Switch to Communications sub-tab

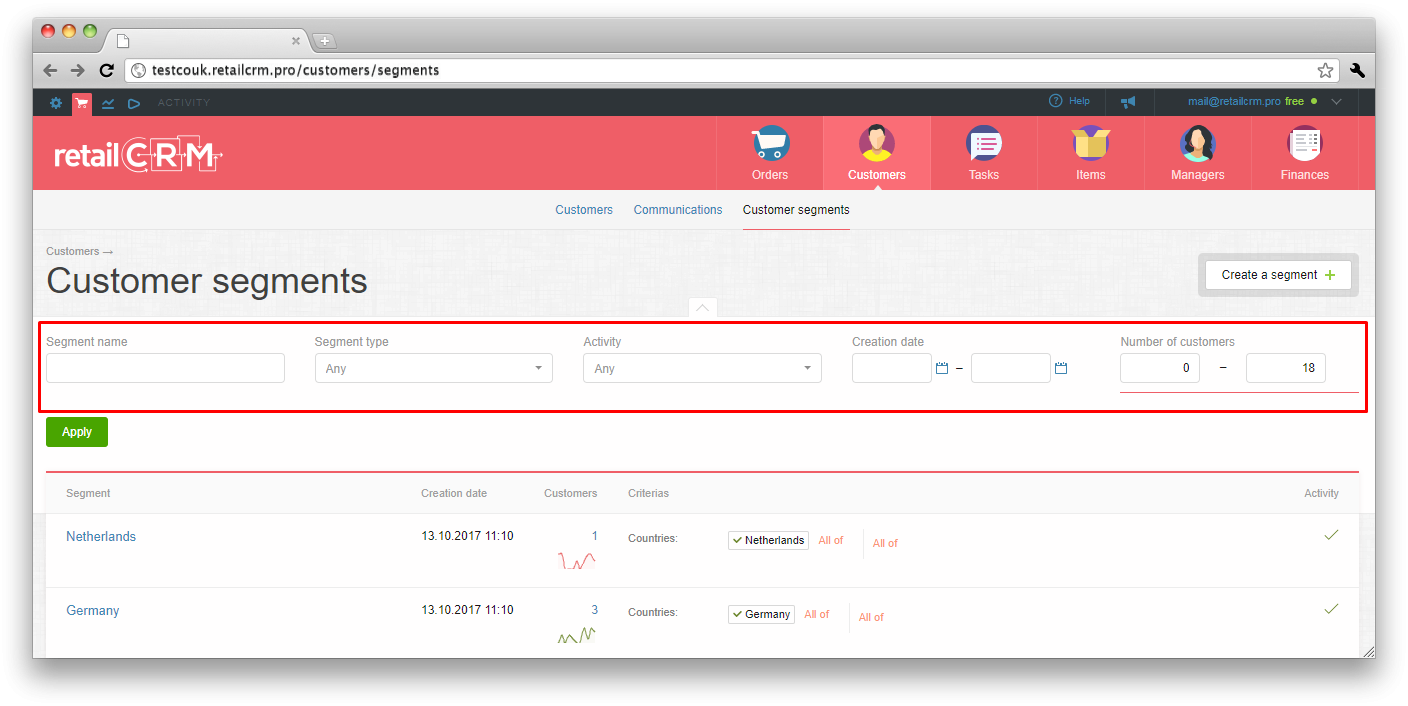pyautogui.click(x=678, y=210)
